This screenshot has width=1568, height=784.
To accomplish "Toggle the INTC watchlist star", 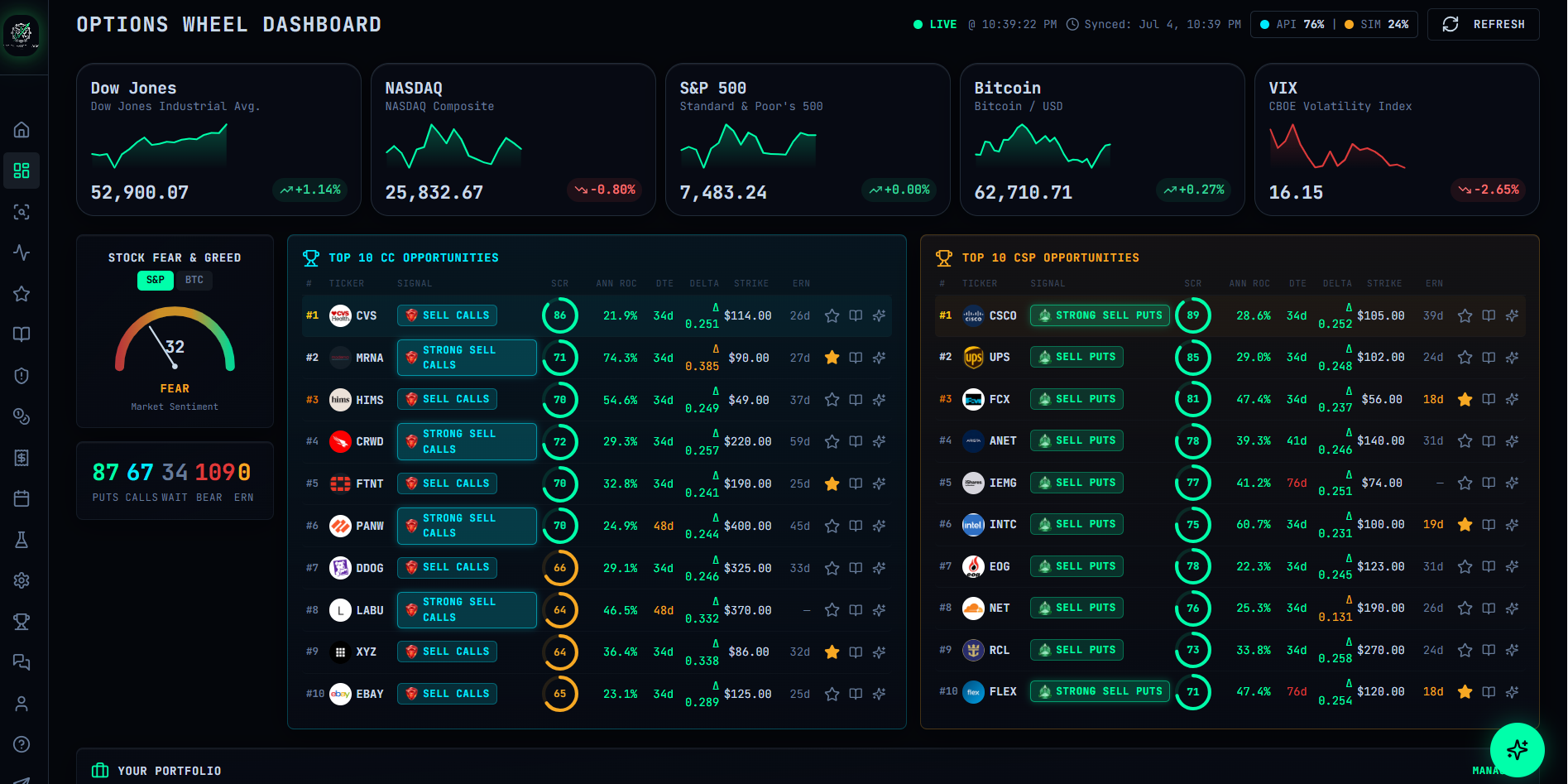I will tap(1465, 524).
